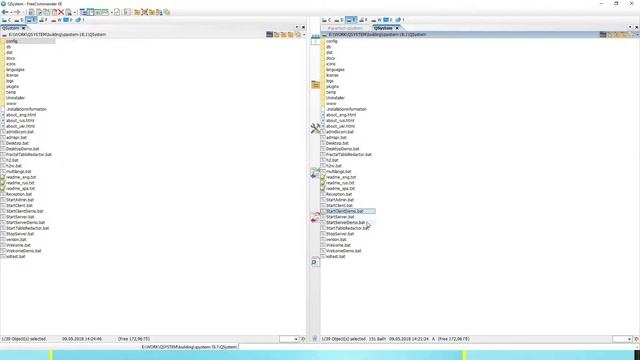Select drive C in the left panel drive bar
640x360 pixels.
pyautogui.click(x=7, y=20)
